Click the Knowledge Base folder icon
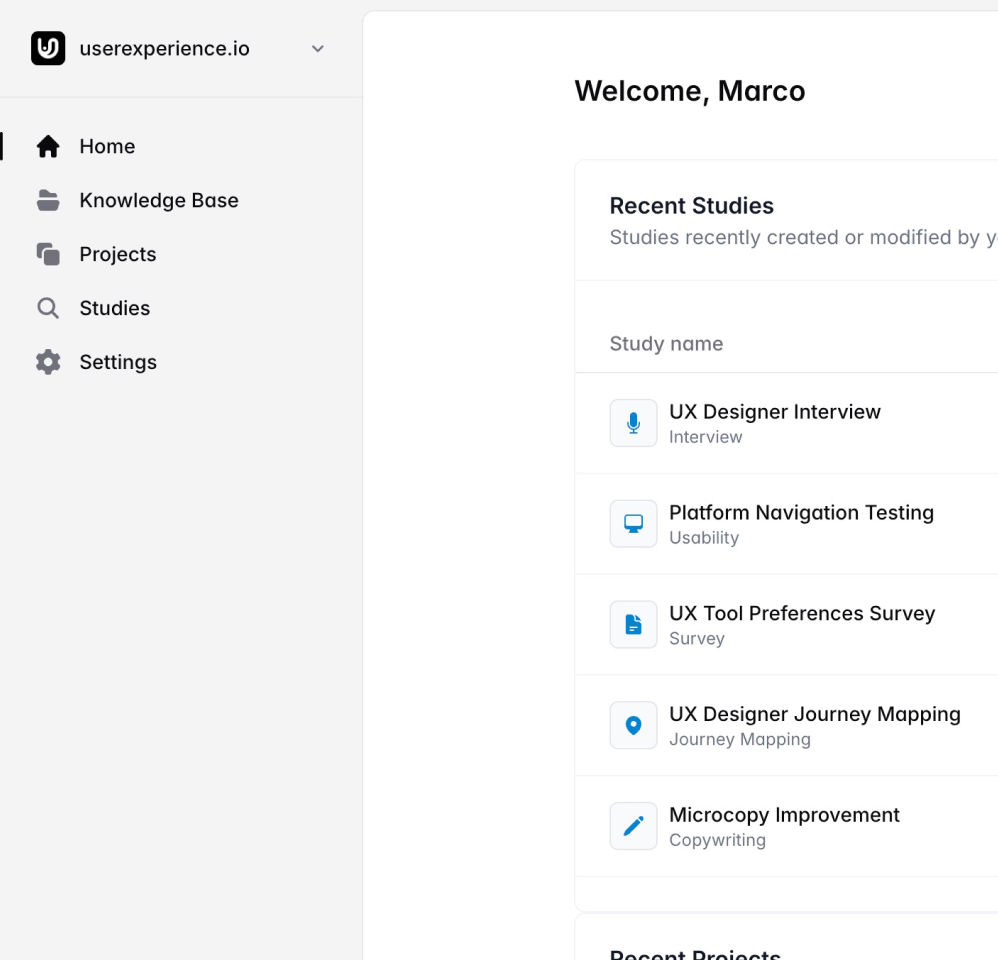The width and height of the screenshot is (998, 960). tap(48, 200)
